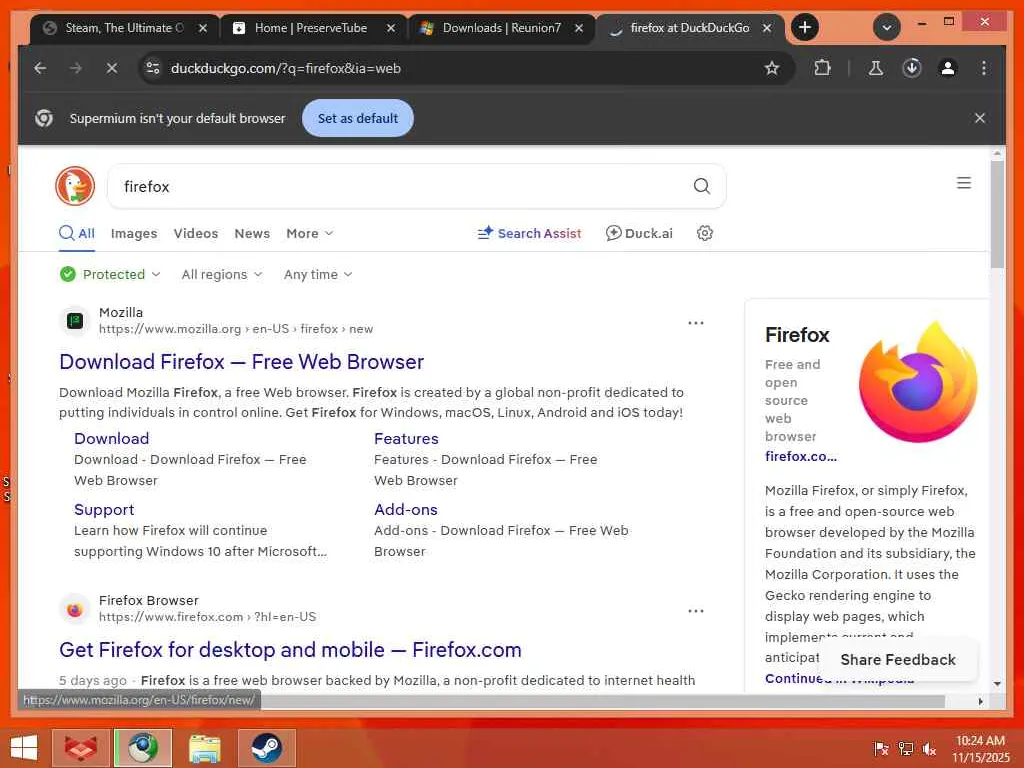The width and height of the screenshot is (1024, 768).
Task: Open the Support sitelink
Action: [x=104, y=509]
